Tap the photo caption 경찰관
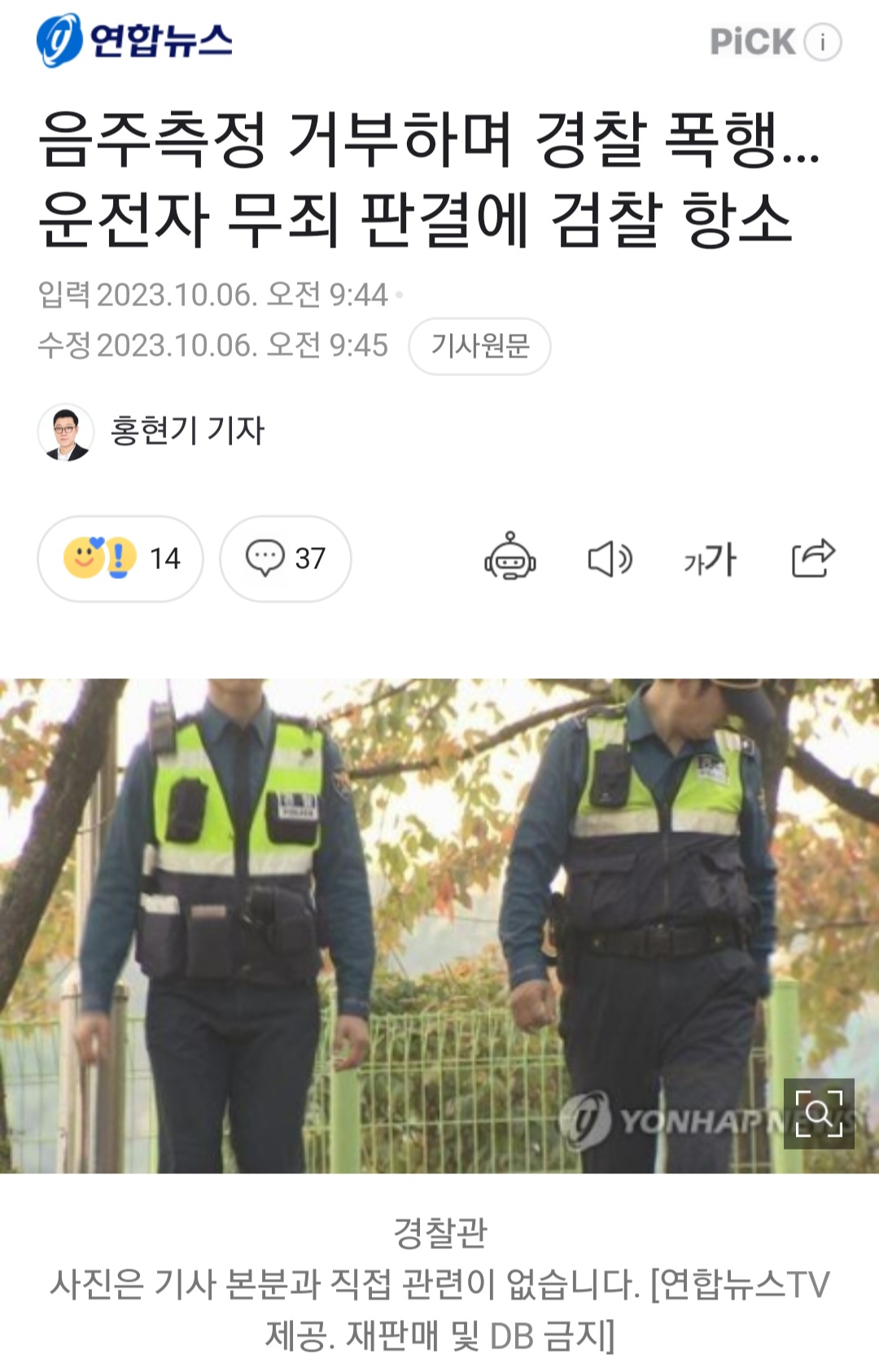This screenshot has width=879, height=1372. point(439,1232)
